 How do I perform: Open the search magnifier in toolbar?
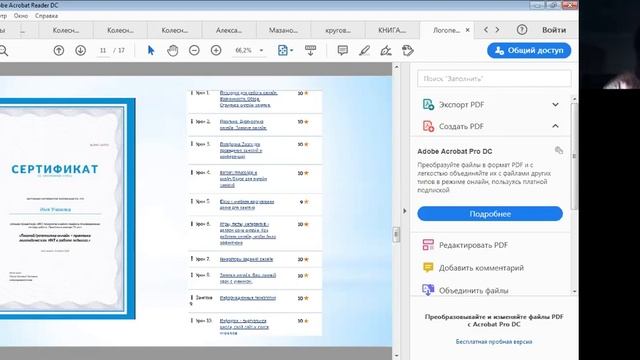point(3,51)
